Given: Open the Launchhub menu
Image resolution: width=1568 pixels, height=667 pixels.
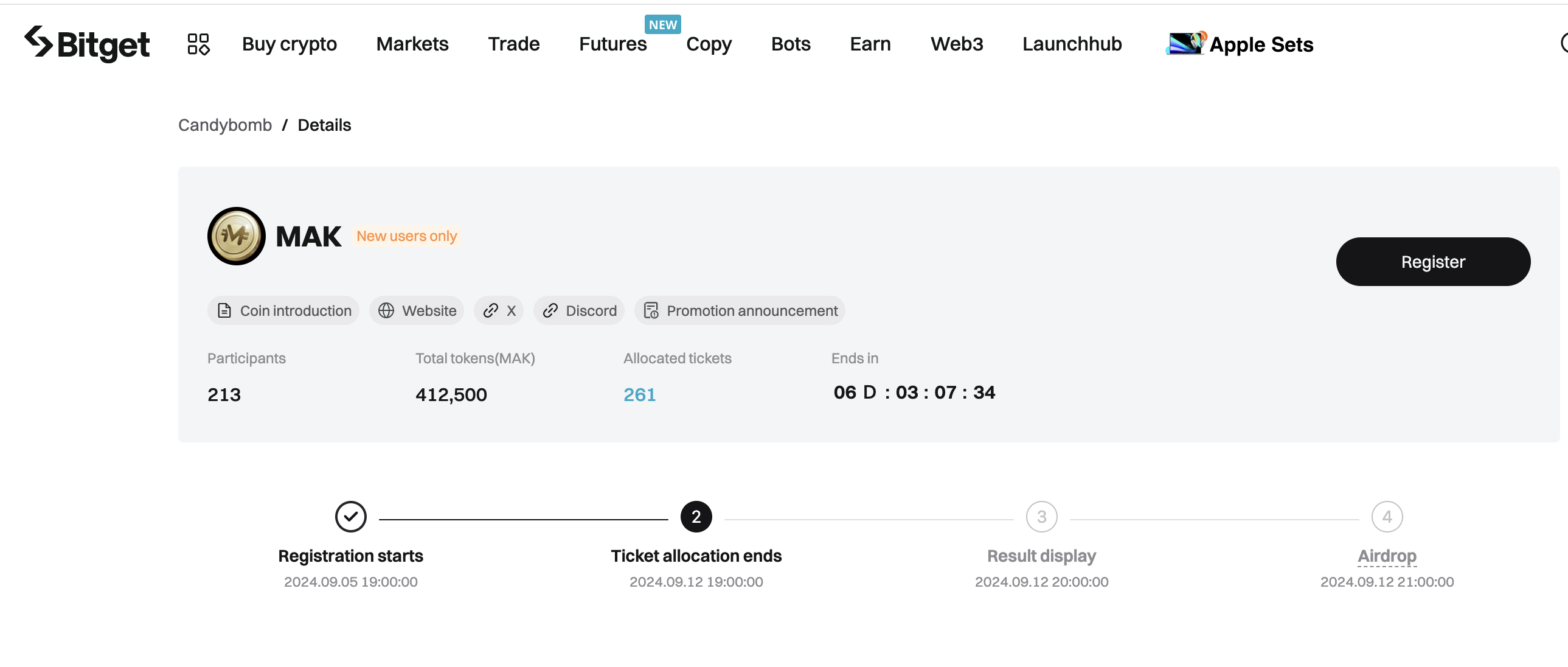Looking at the screenshot, I should [x=1071, y=44].
